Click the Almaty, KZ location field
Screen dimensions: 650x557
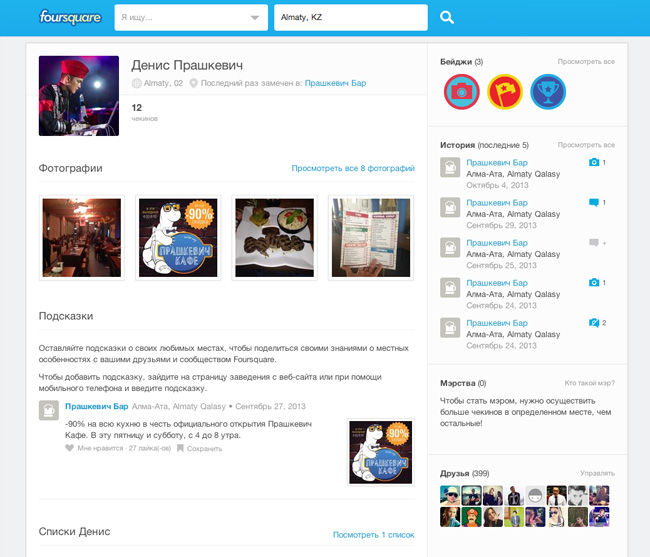coord(351,17)
